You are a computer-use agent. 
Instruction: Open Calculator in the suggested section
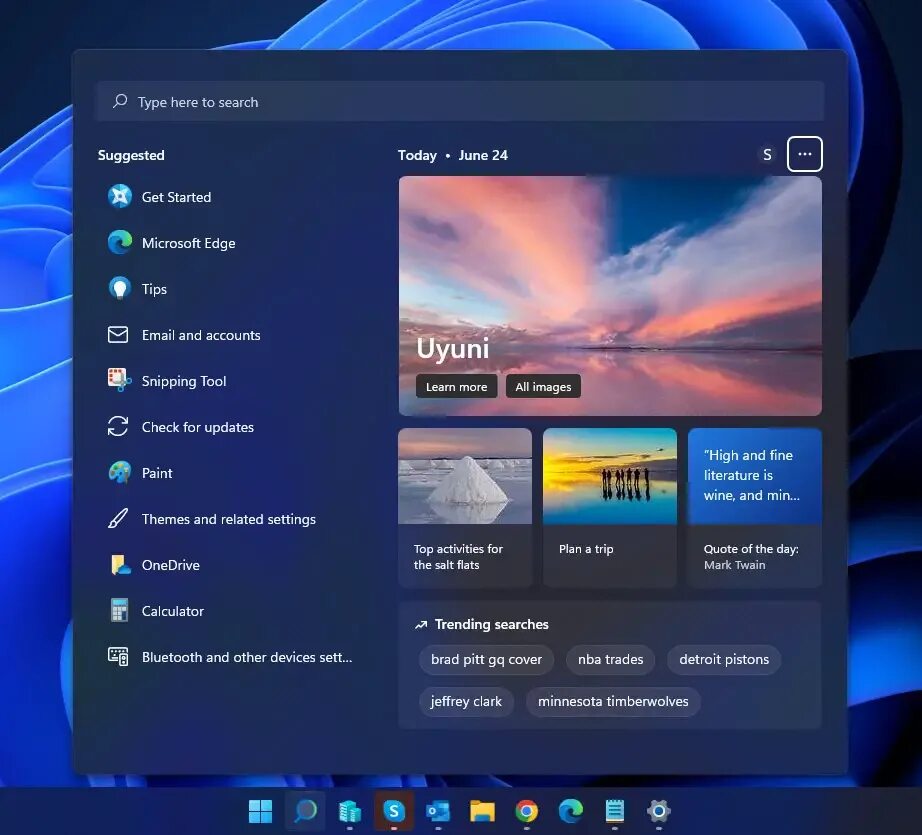(x=172, y=611)
